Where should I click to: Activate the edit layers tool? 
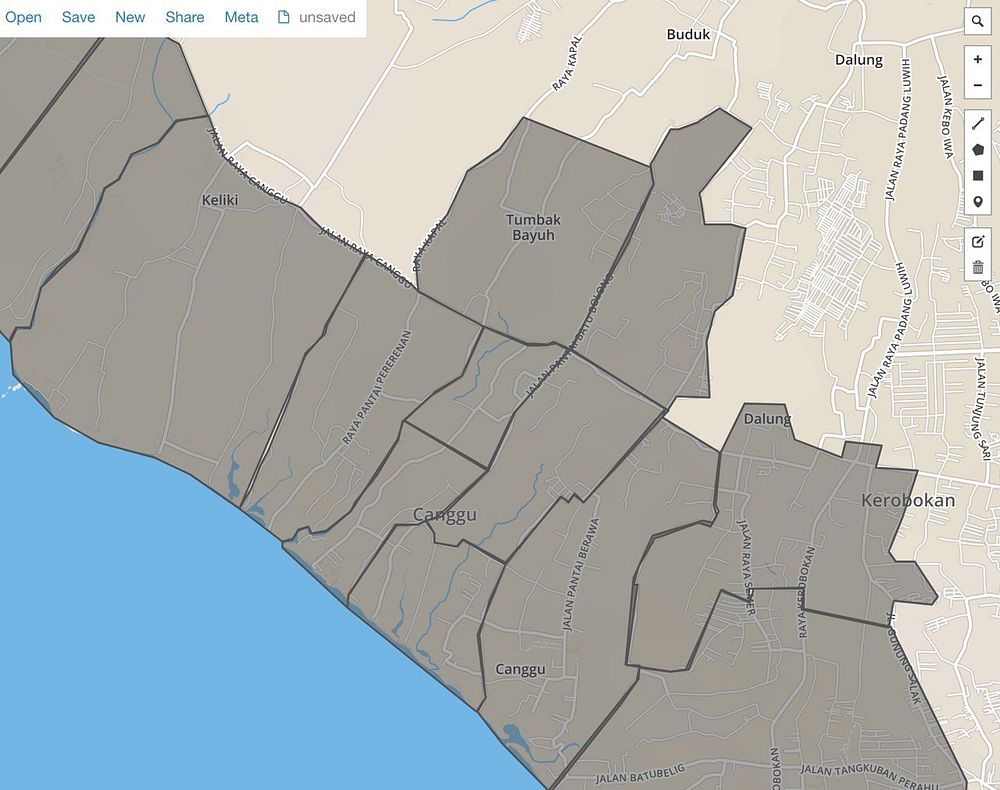tap(977, 241)
